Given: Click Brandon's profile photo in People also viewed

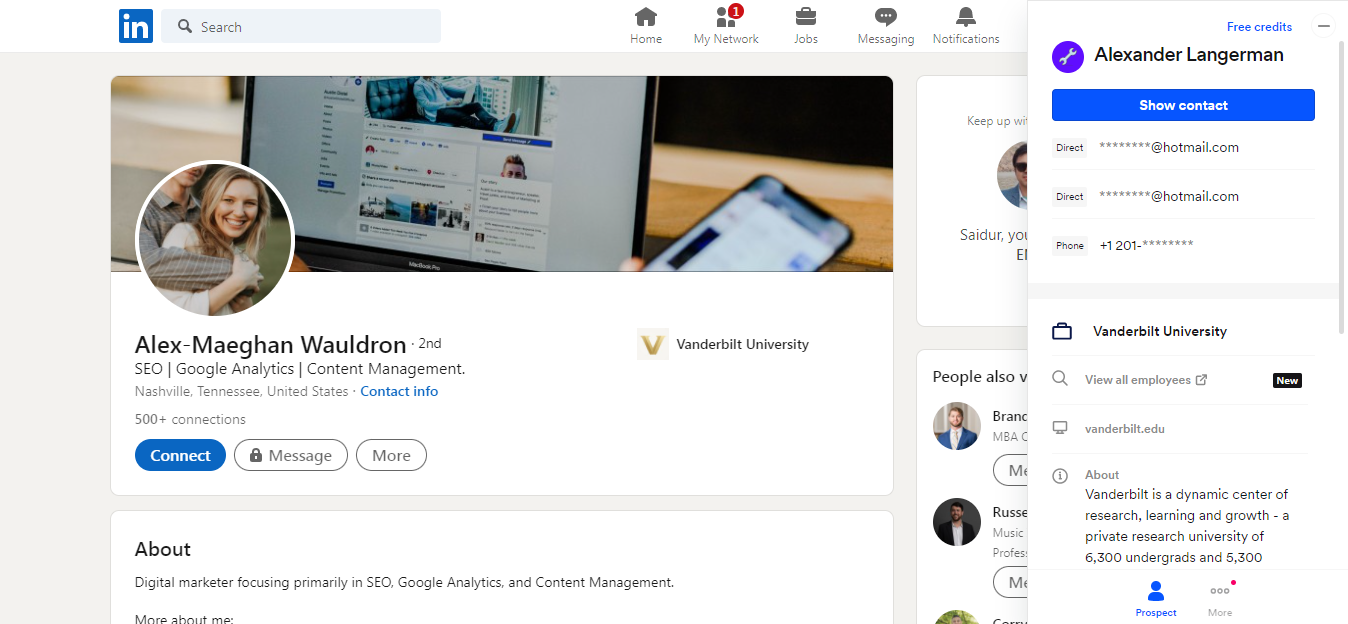Looking at the screenshot, I should coord(957,426).
